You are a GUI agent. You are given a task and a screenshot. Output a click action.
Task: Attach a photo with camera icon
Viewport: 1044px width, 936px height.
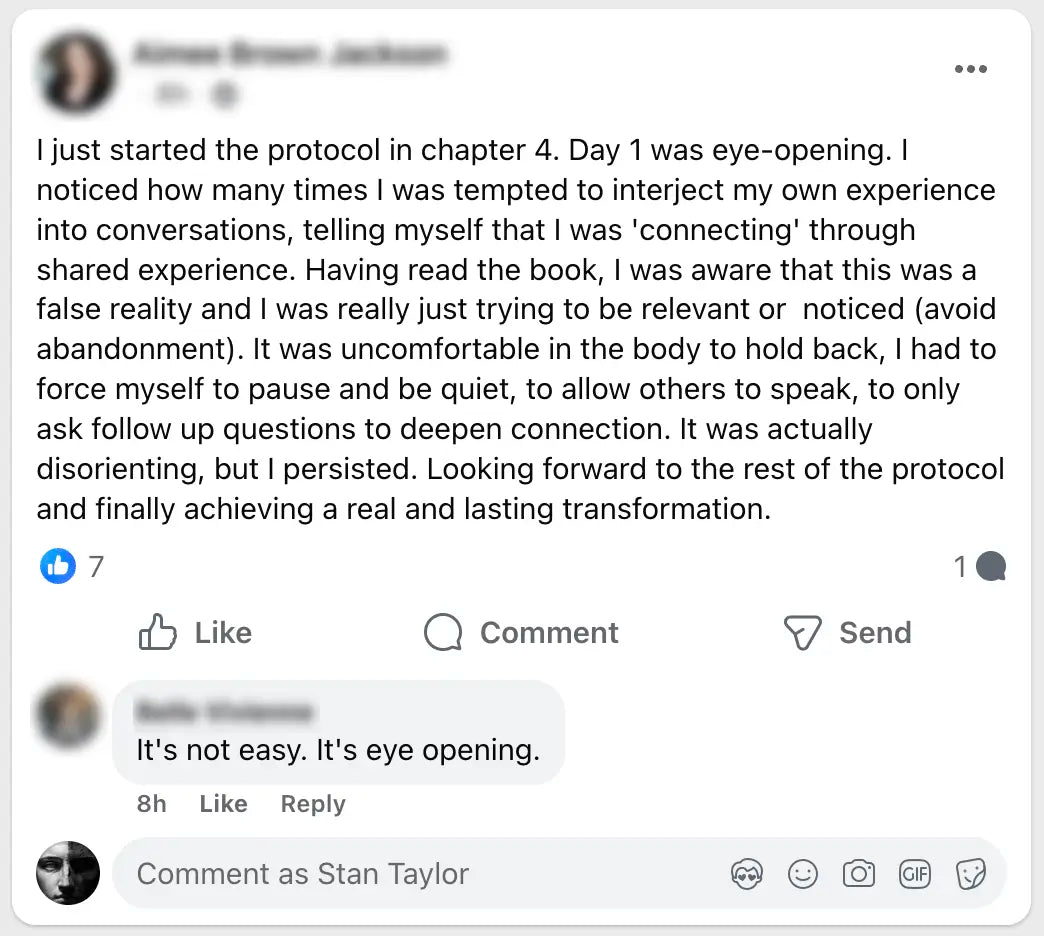tap(858, 875)
